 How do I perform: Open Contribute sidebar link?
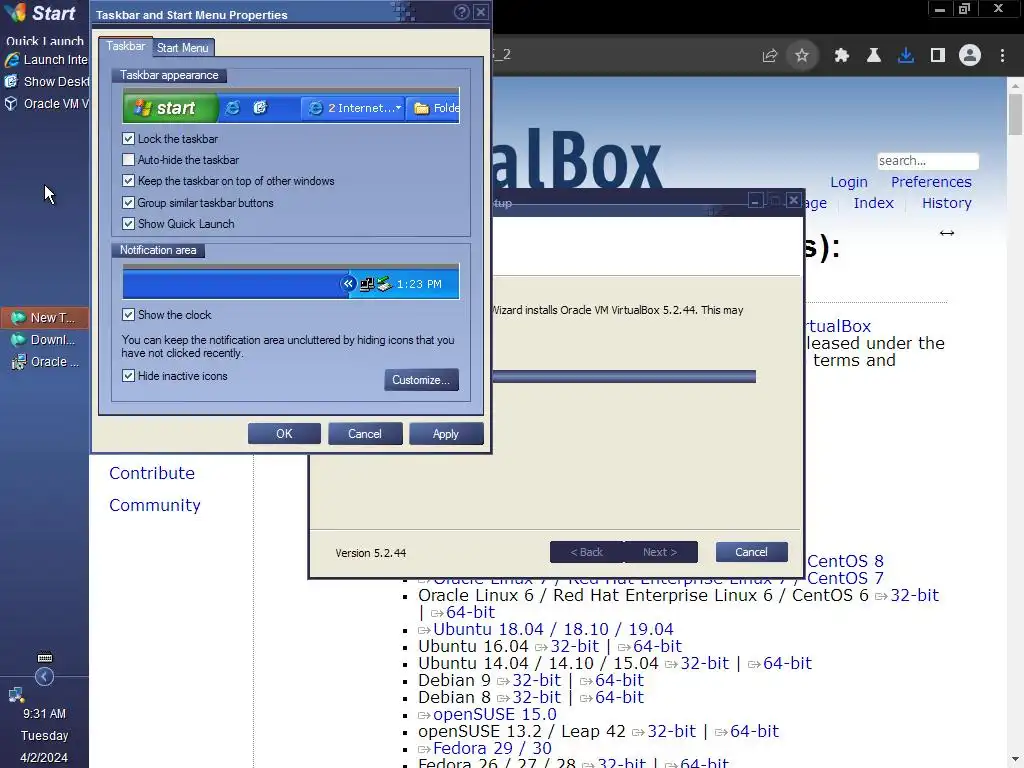pyautogui.click(x=152, y=473)
